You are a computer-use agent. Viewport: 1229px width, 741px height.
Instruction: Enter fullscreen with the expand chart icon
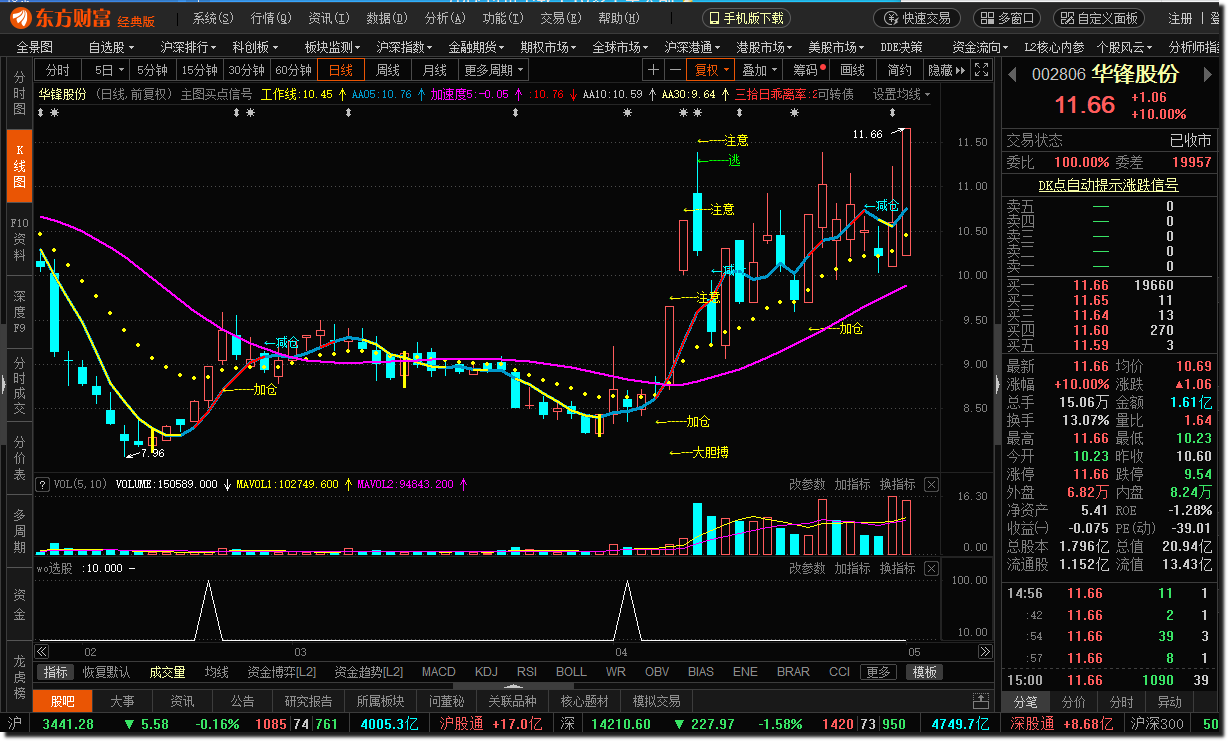coord(982,70)
